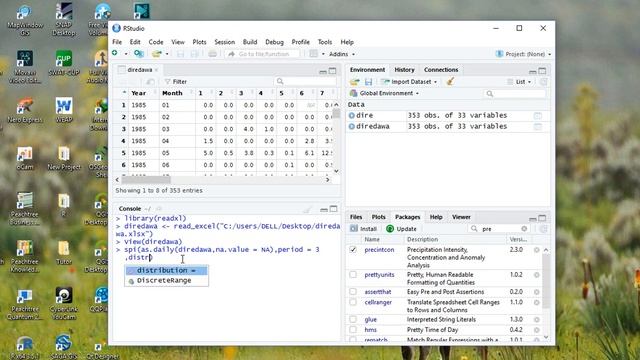Open the List view dropdown
Screen dimensions: 640x360
click(x=519, y=82)
